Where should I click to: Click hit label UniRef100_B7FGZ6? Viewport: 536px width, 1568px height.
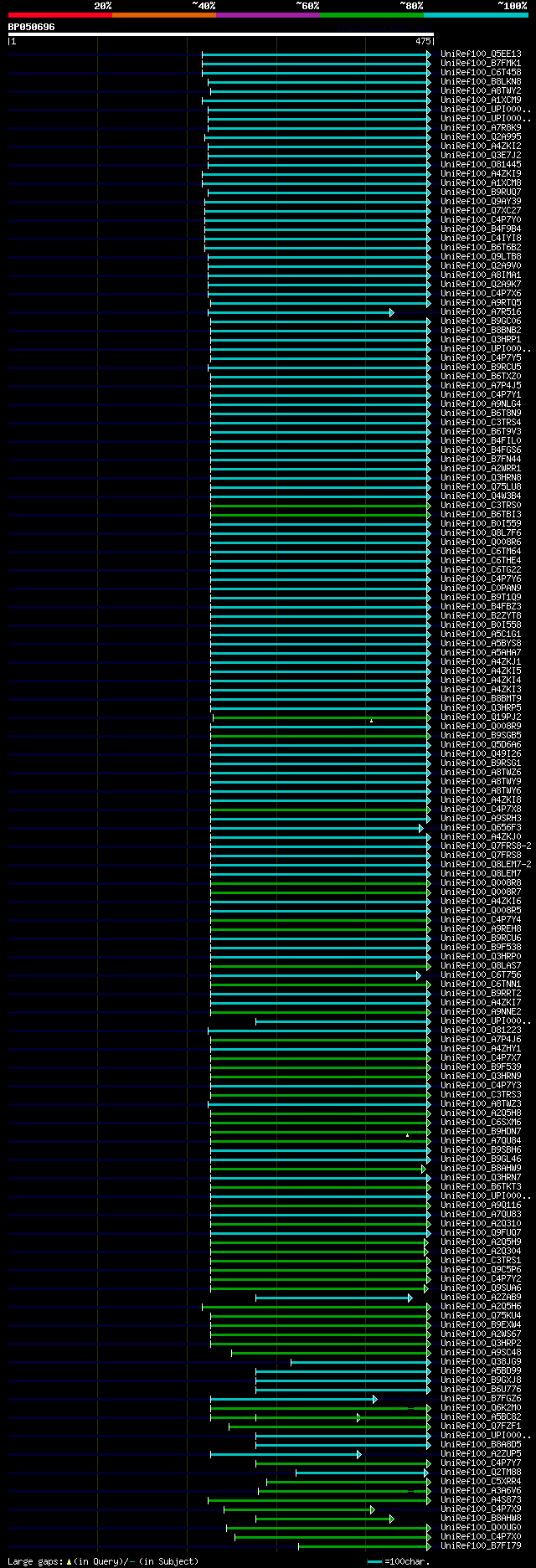click(481, 1399)
